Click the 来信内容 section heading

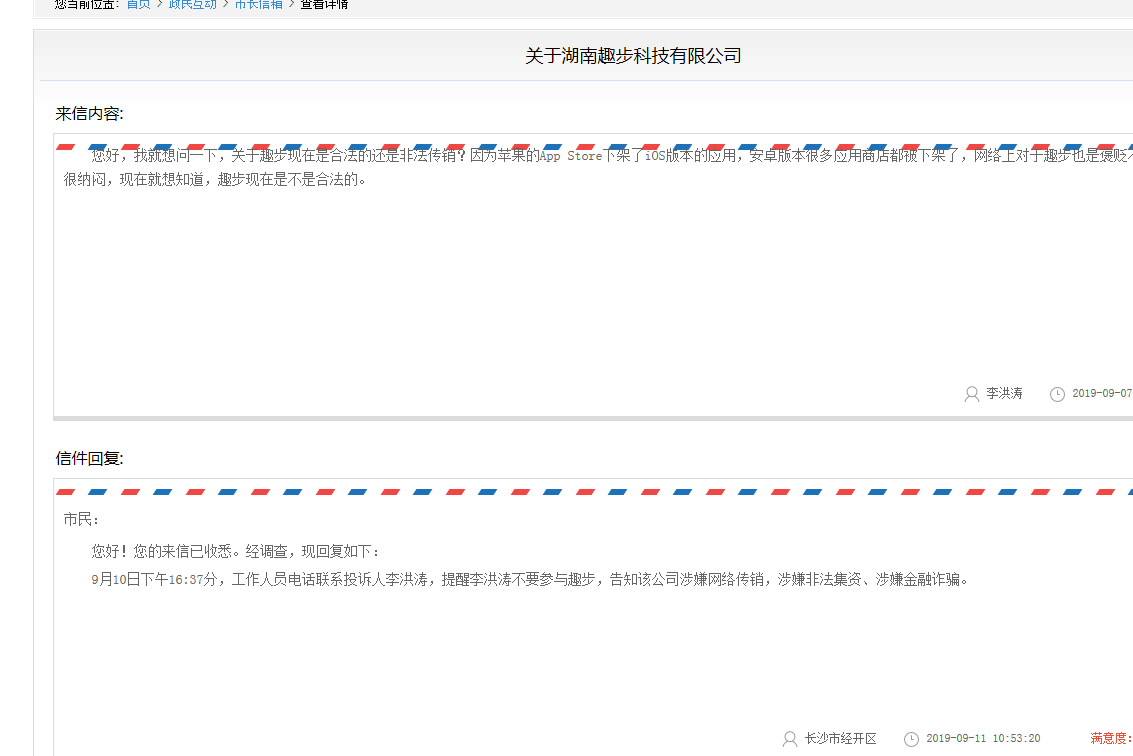(90, 113)
